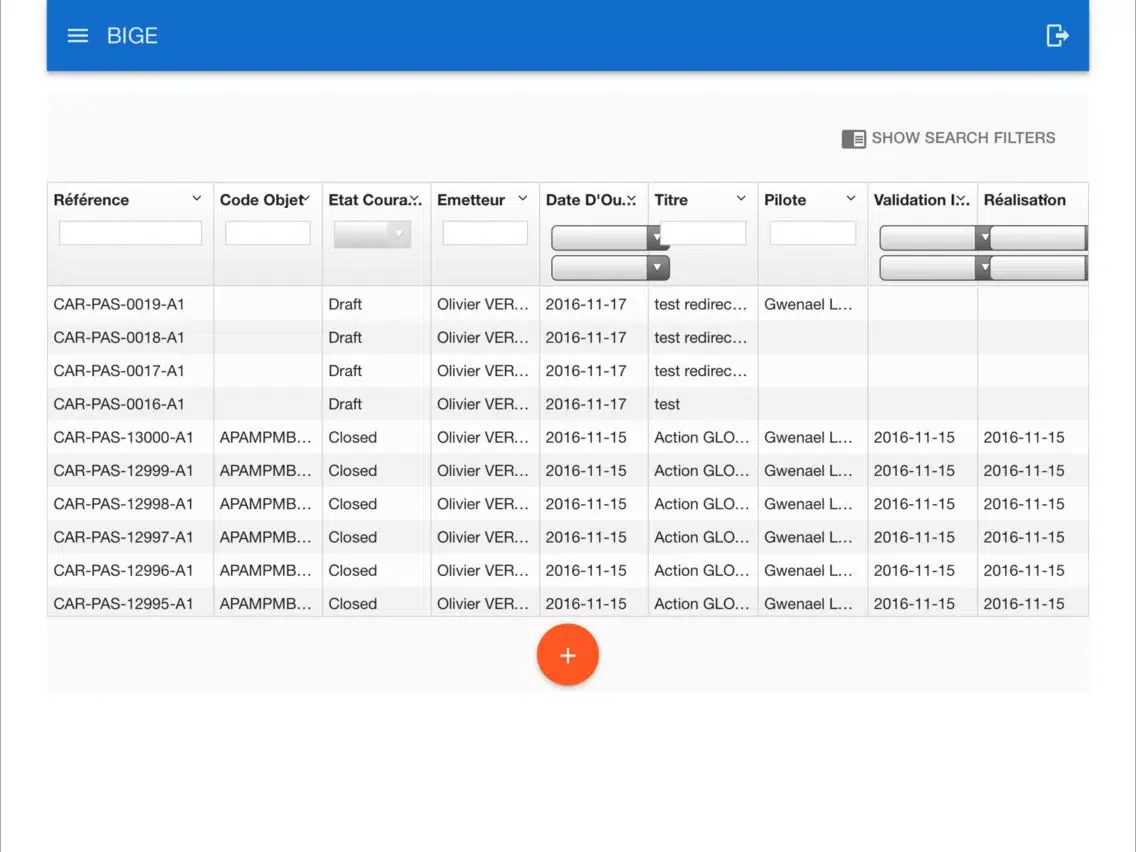Image resolution: width=1136 pixels, height=852 pixels.
Task: Open the Etat Courant filter dropdown
Action: [x=372, y=234]
